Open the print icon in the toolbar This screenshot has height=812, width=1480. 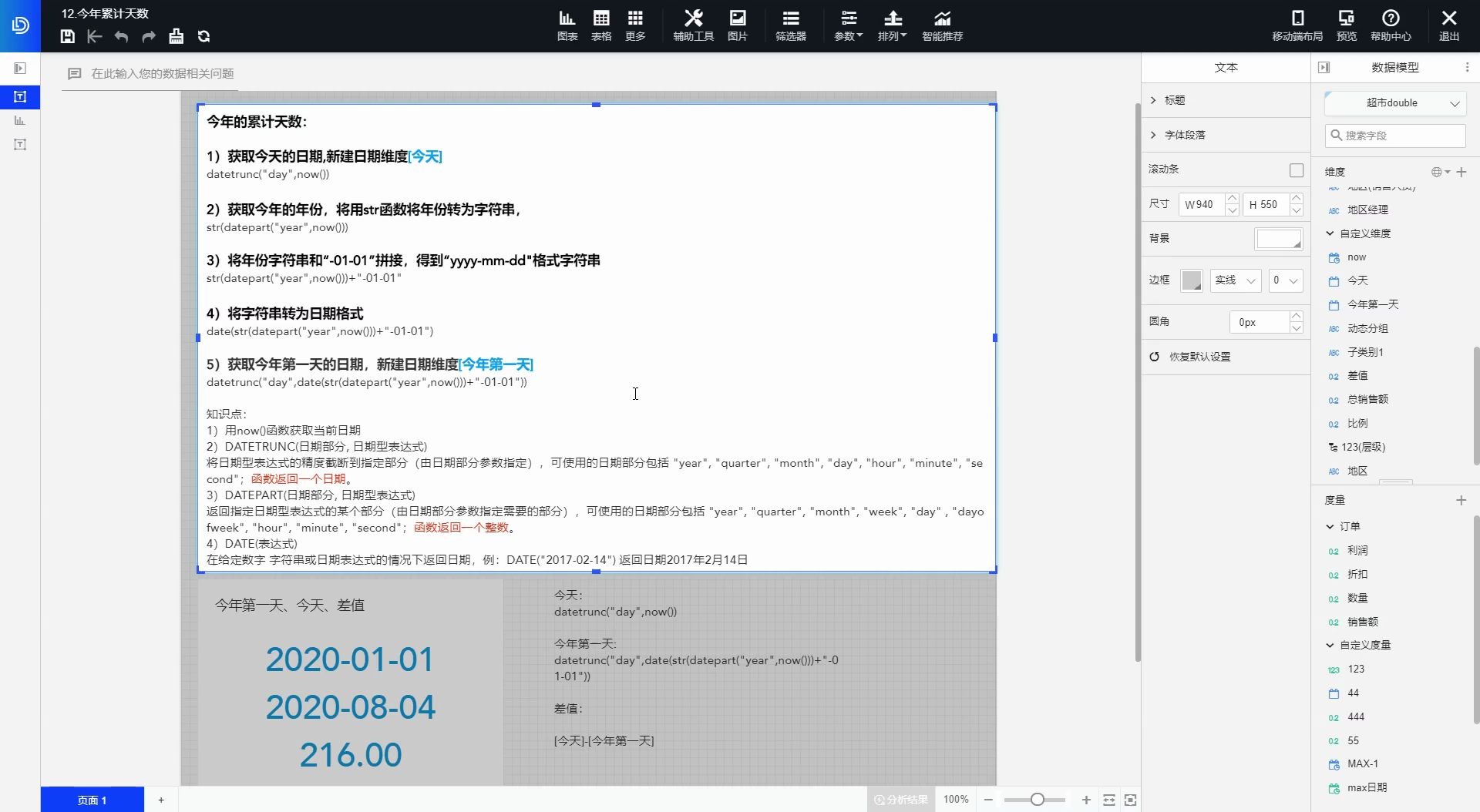[176, 36]
